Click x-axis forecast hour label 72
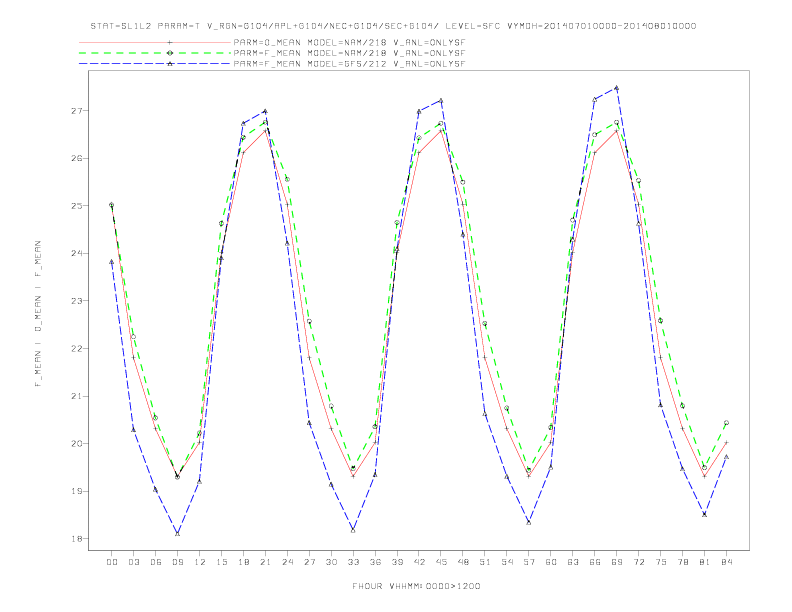The image size is (792, 612). click(639, 562)
